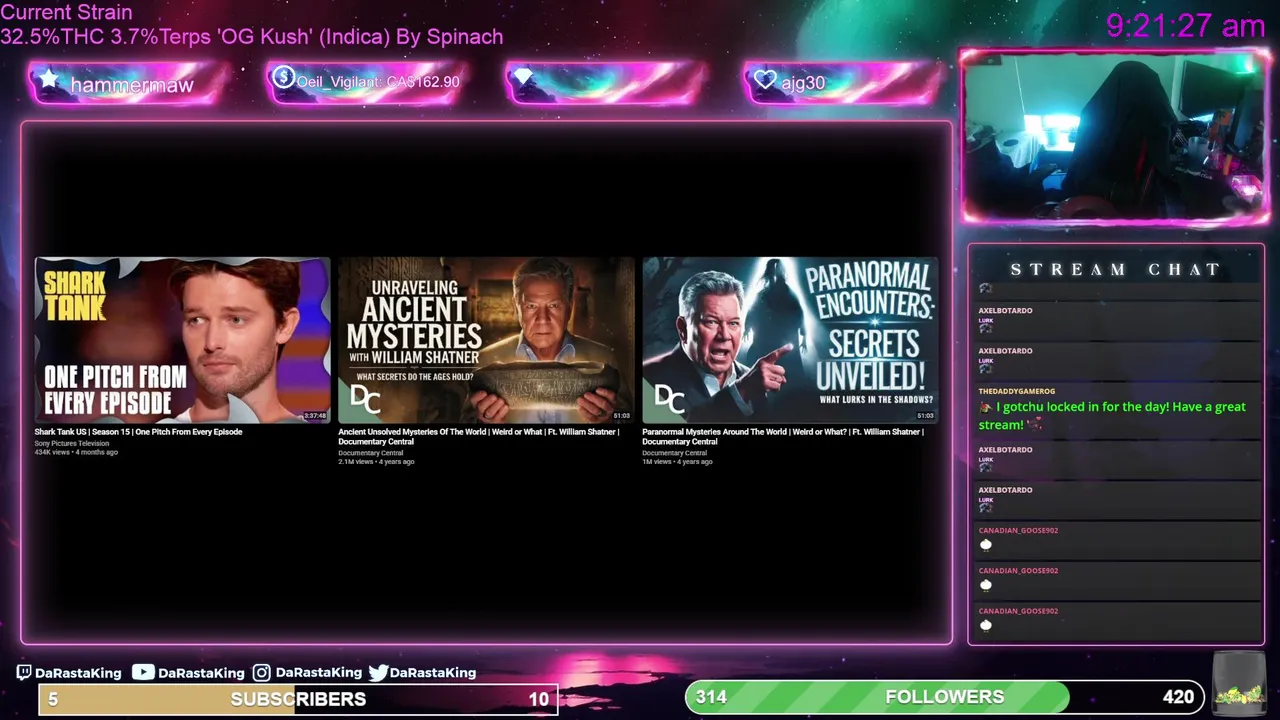The image size is (1280, 720).
Task: Click THEDADDYGAMEROG's username in chat
Action: pos(1016,391)
